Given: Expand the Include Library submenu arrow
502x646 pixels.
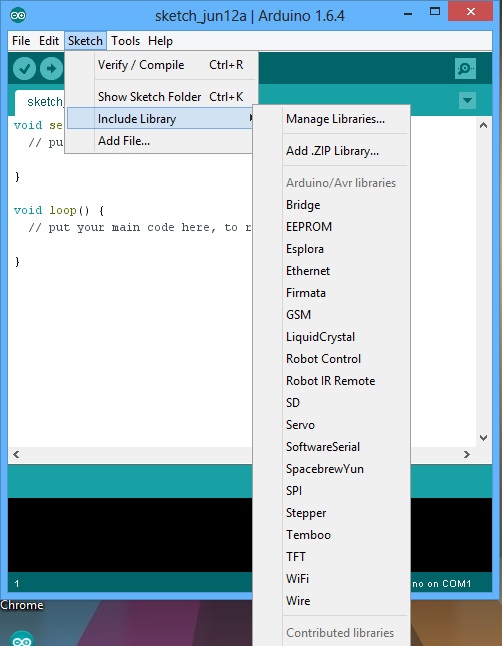Looking at the screenshot, I should (x=250, y=118).
